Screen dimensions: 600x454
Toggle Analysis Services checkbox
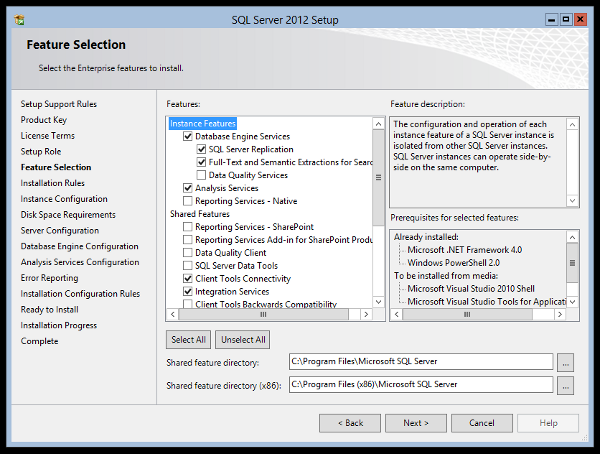[188, 188]
